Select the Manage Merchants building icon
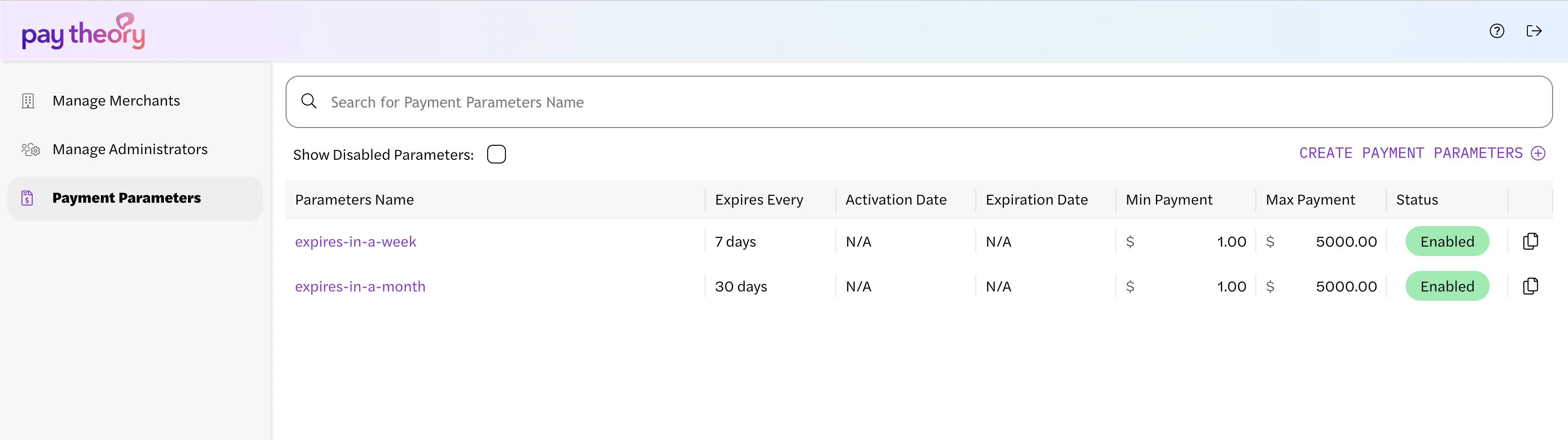 pyautogui.click(x=28, y=100)
